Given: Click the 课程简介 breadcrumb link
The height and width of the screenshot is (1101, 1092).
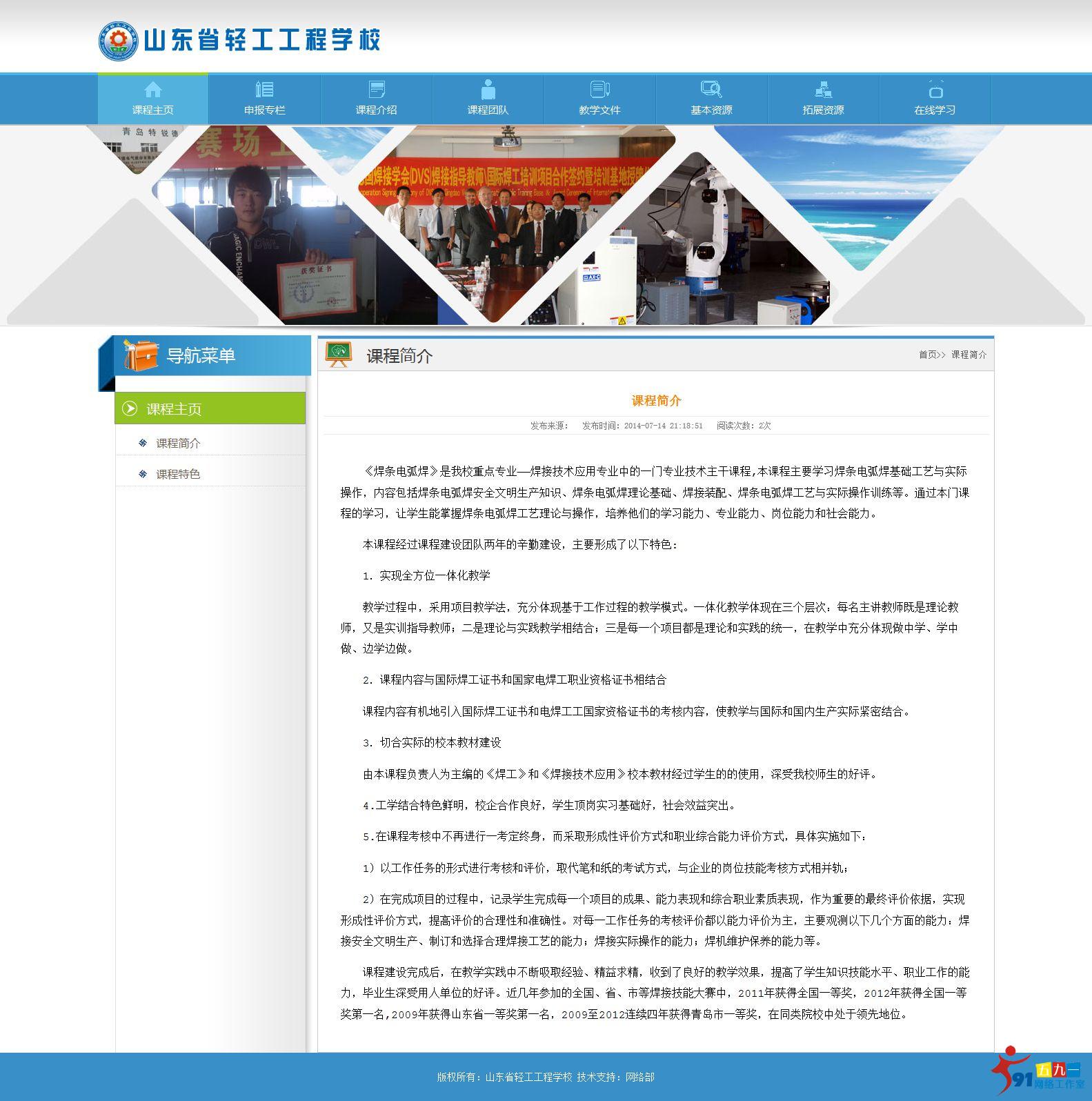Looking at the screenshot, I should (x=969, y=355).
